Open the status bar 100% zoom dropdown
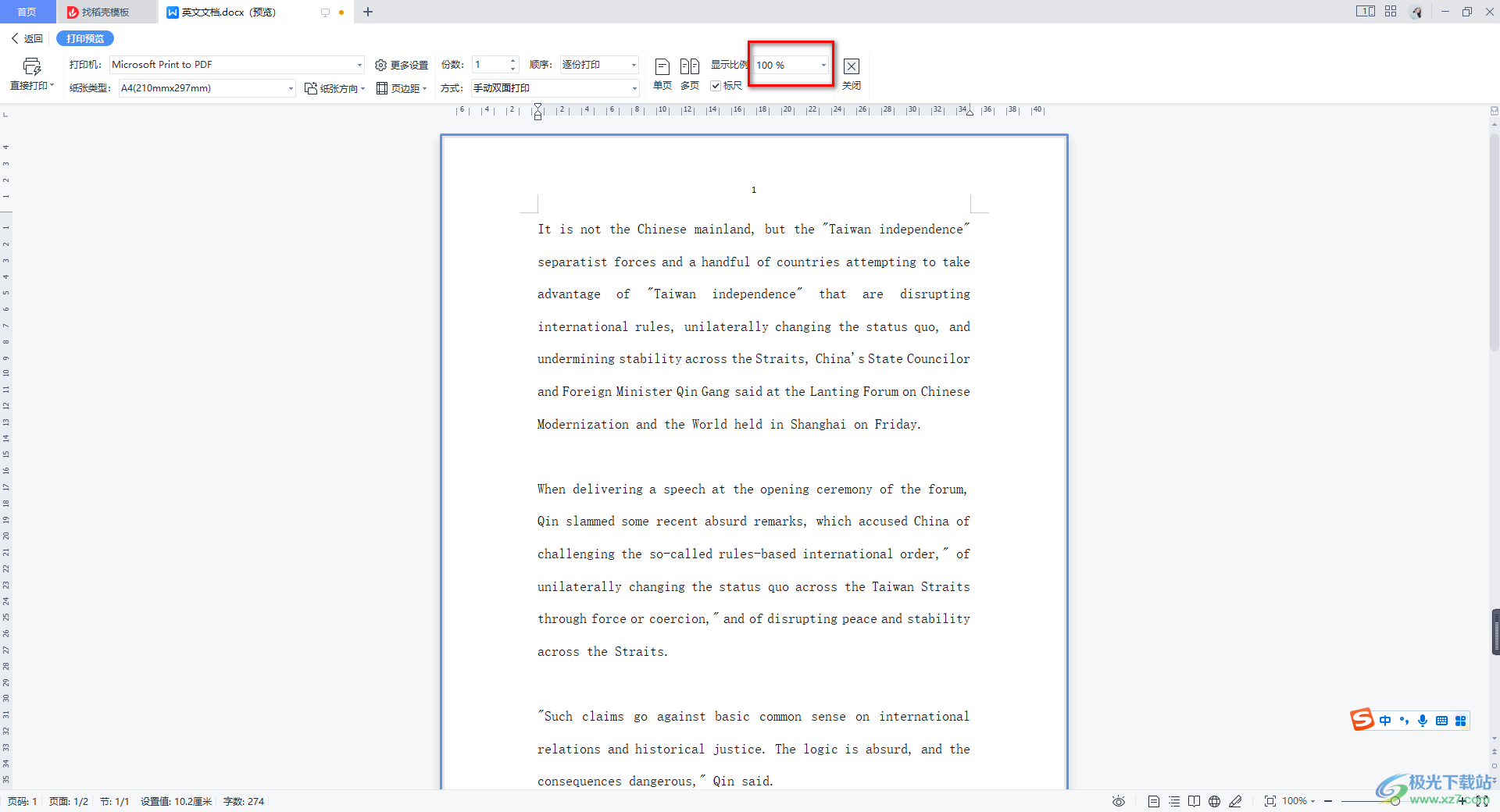 1298,801
